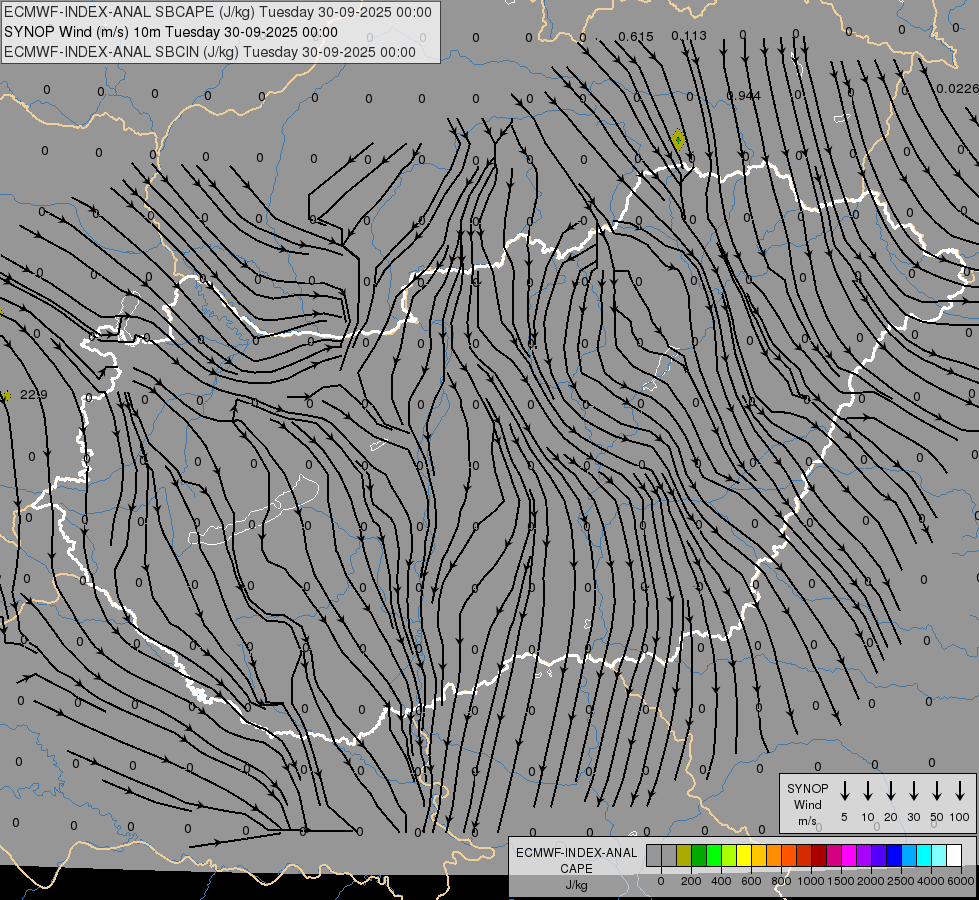Click the J/kg unit below CAPE legend label
The width and height of the screenshot is (979, 900).
click(x=576, y=885)
